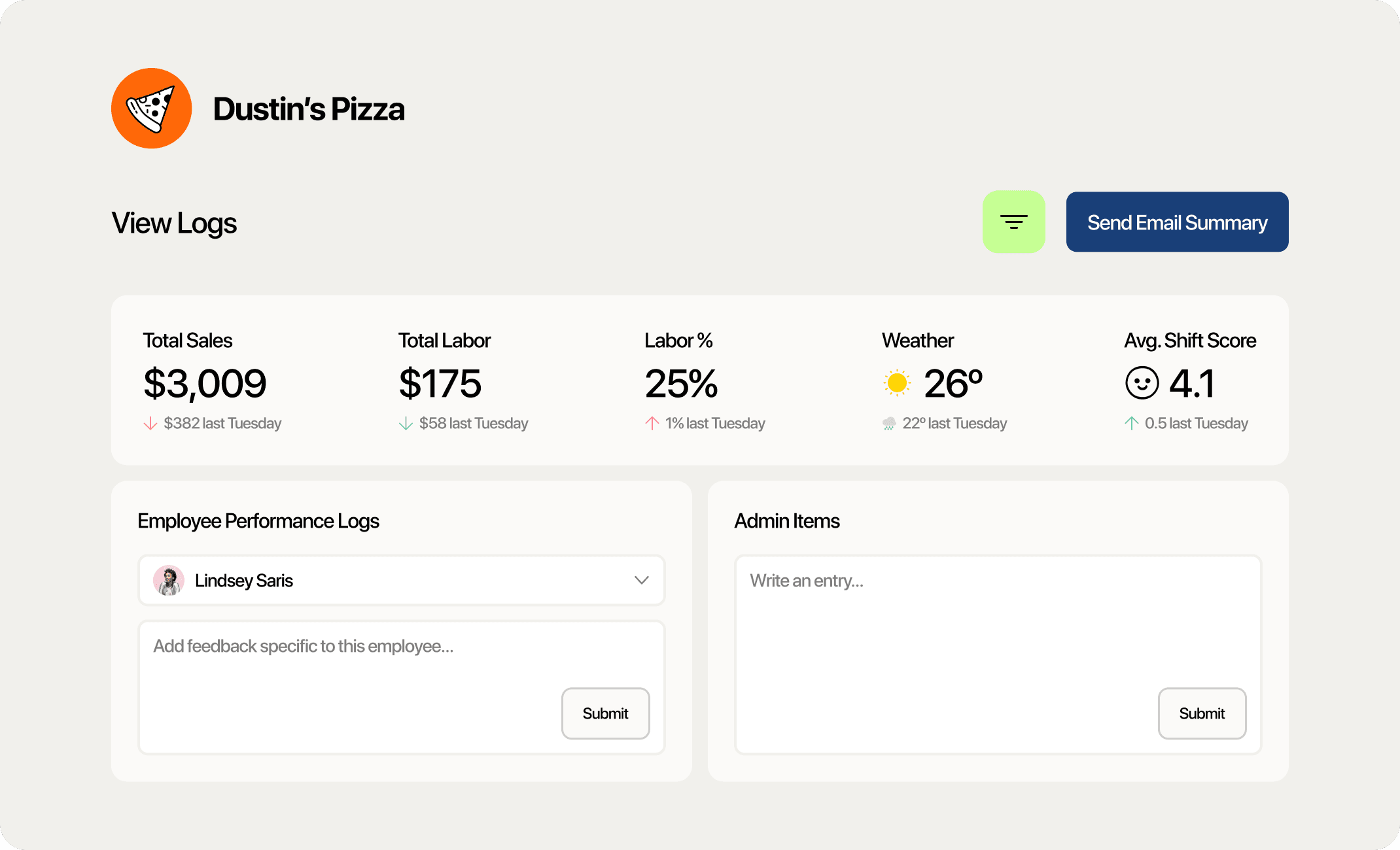Click the sun weather icon

point(897,383)
